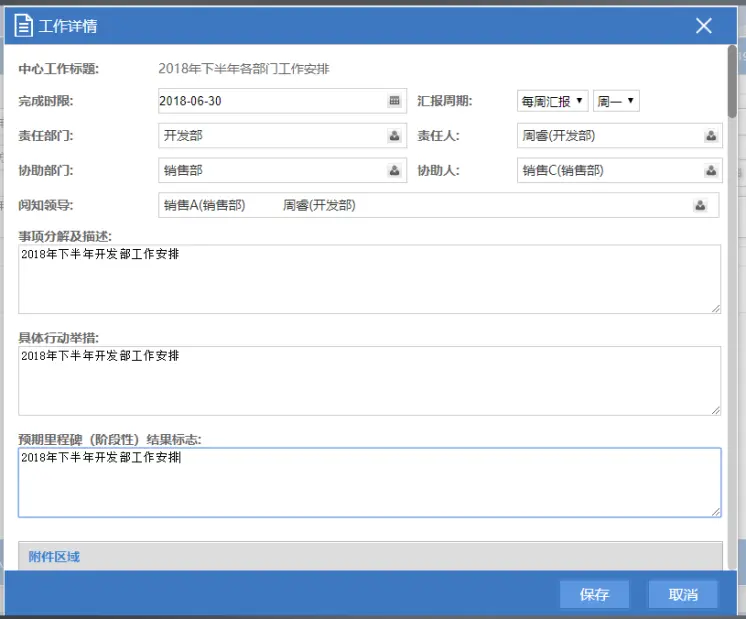Expand the 每周汇报 dropdown
The width and height of the screenshot is (746, 619).
(x=552, y=101)
